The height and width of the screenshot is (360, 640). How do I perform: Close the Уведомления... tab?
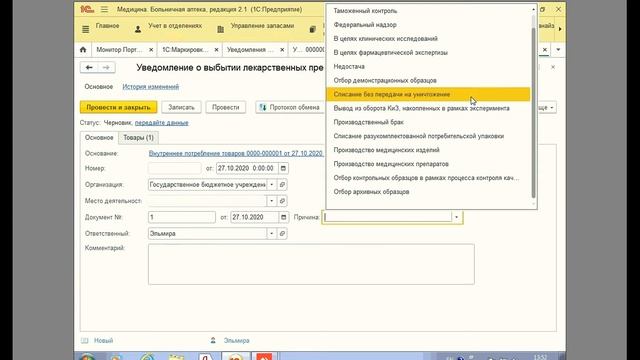click(282, 50)
